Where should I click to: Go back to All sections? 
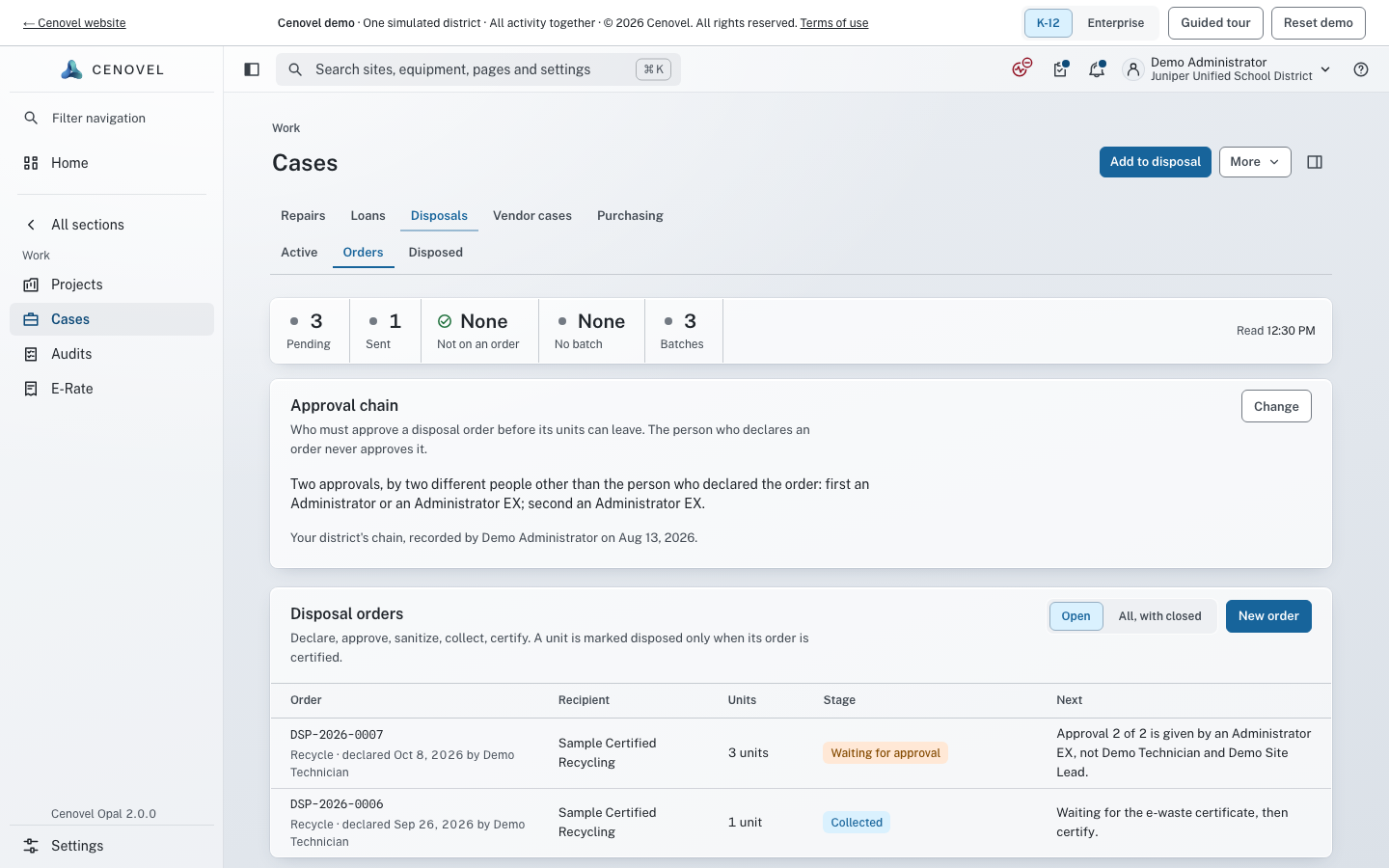pos(112,225)
